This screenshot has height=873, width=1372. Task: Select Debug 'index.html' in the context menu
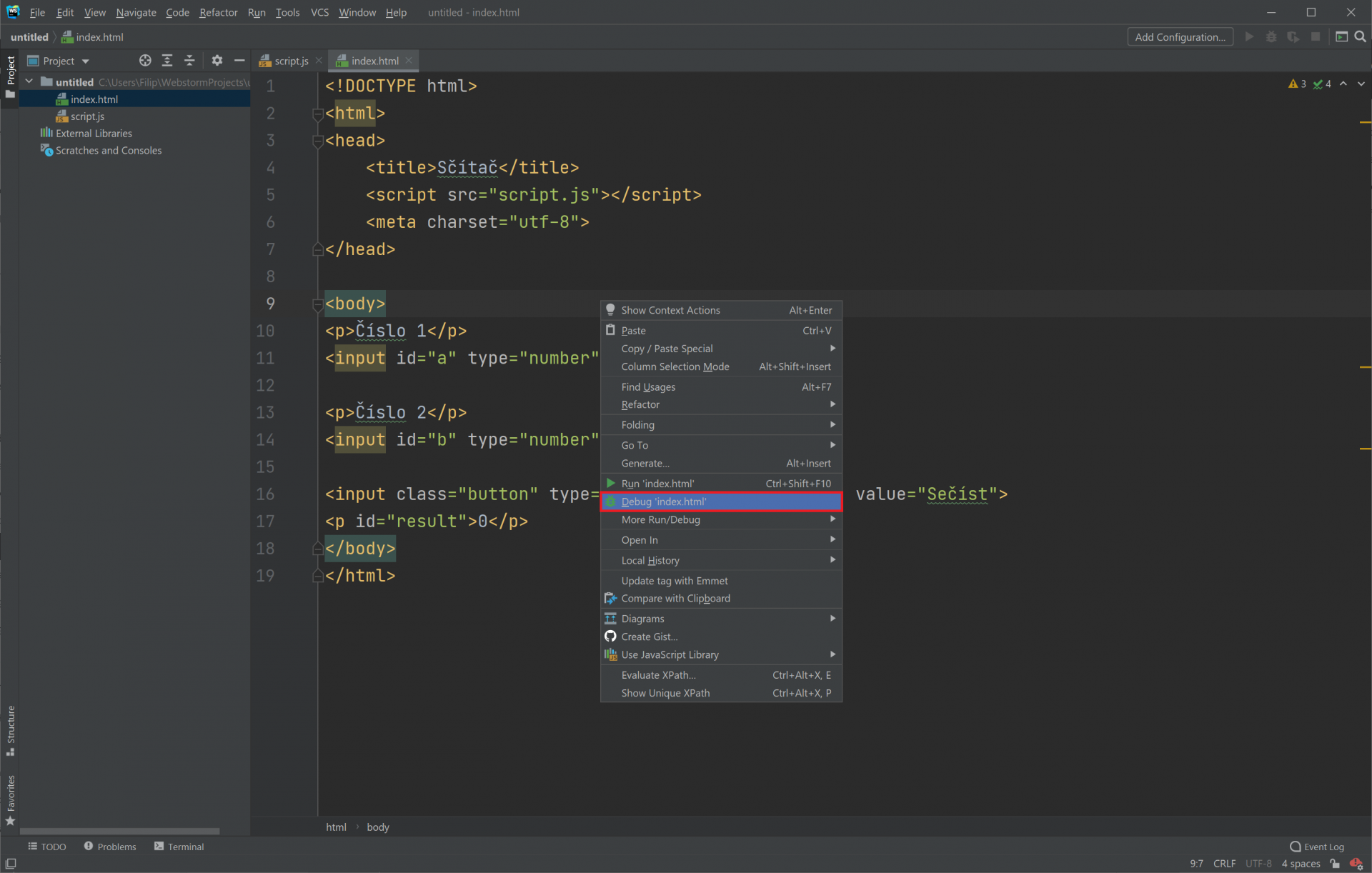coord(721,502)
